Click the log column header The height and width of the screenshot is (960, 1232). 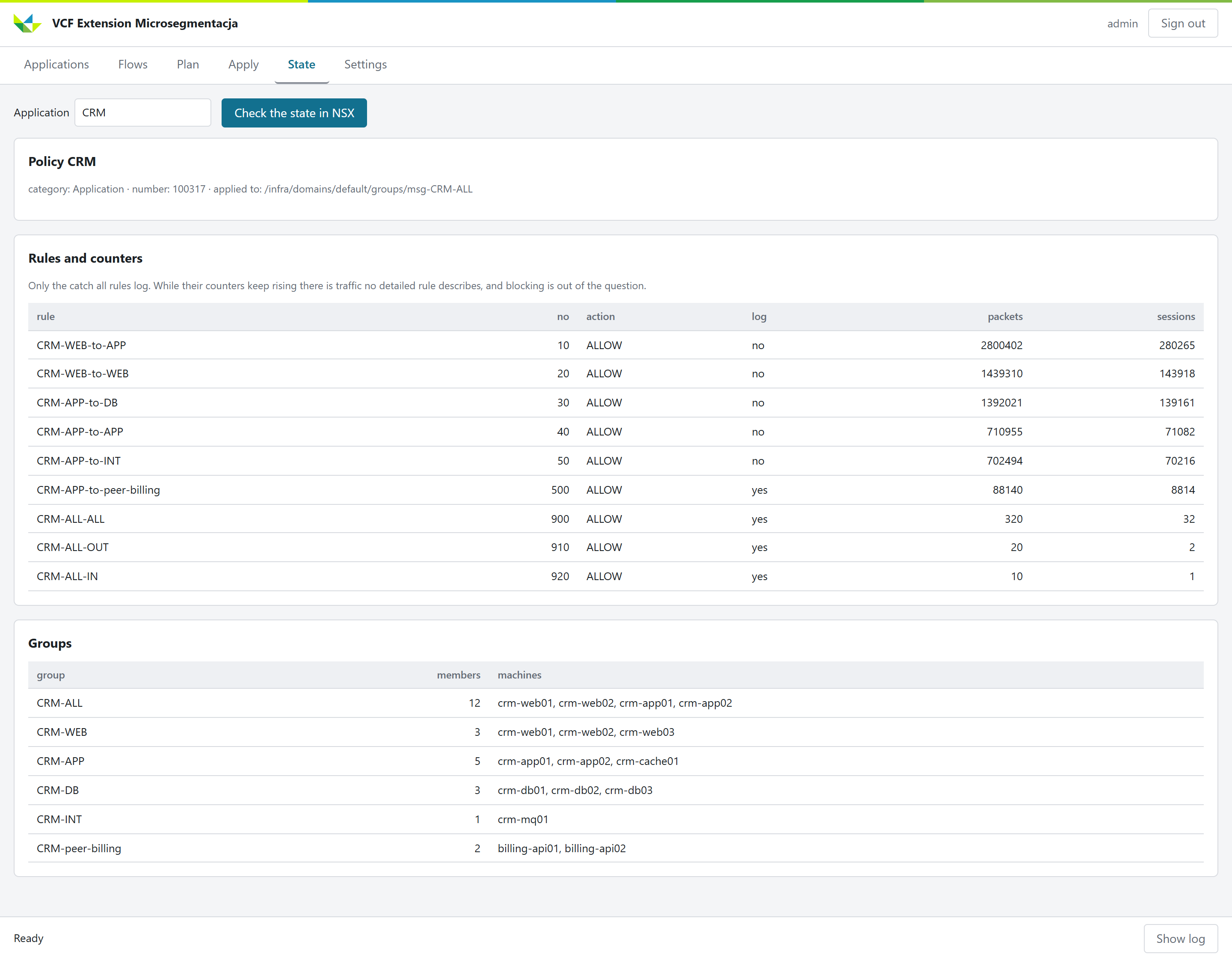(759, 317)
